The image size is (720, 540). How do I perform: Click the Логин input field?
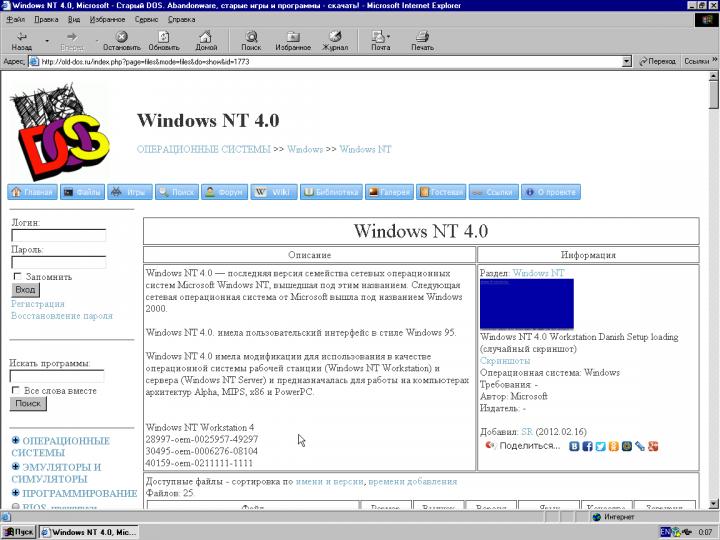click(59, 235)
